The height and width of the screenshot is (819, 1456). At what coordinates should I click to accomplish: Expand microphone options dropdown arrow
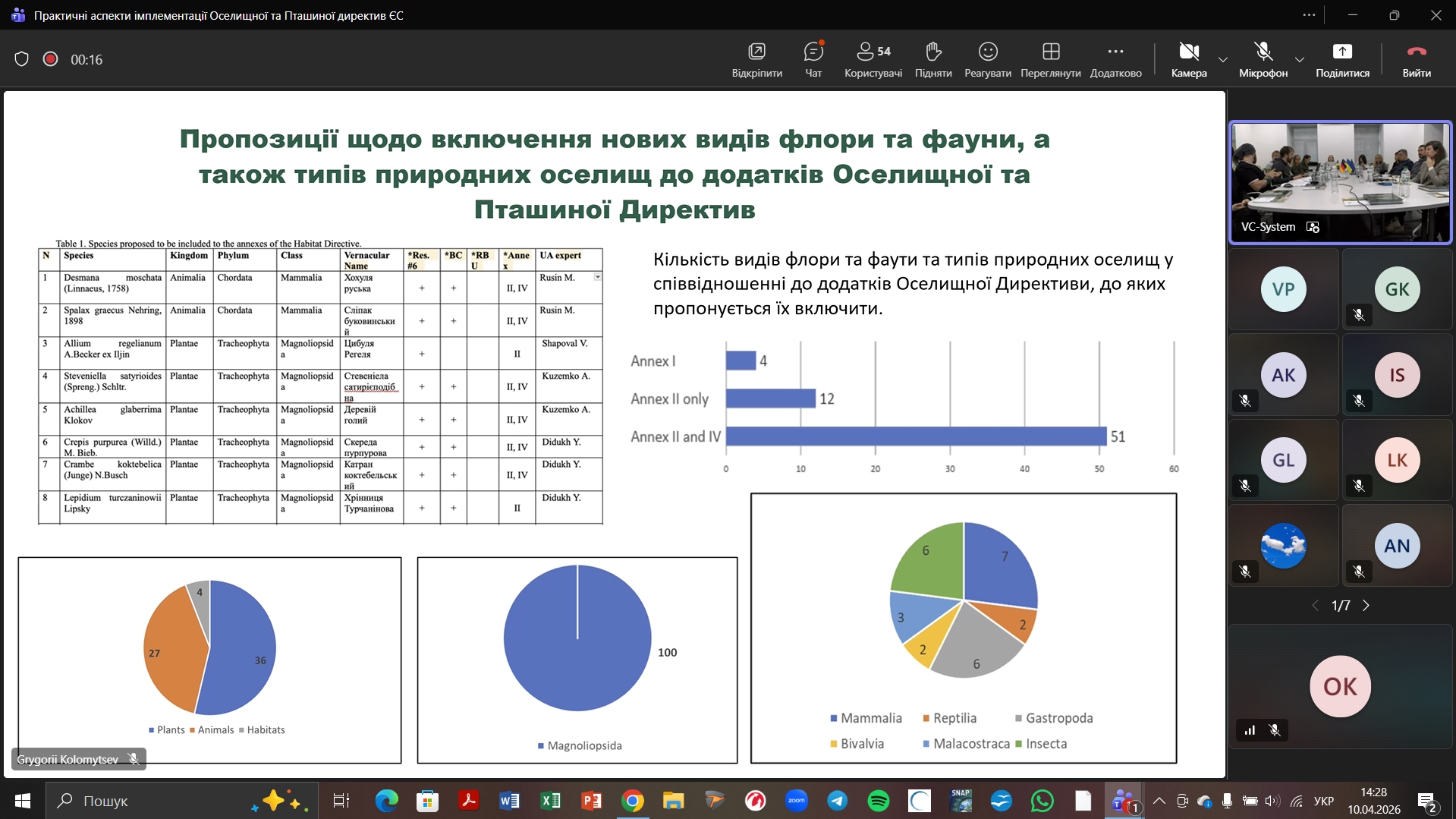1299,59
